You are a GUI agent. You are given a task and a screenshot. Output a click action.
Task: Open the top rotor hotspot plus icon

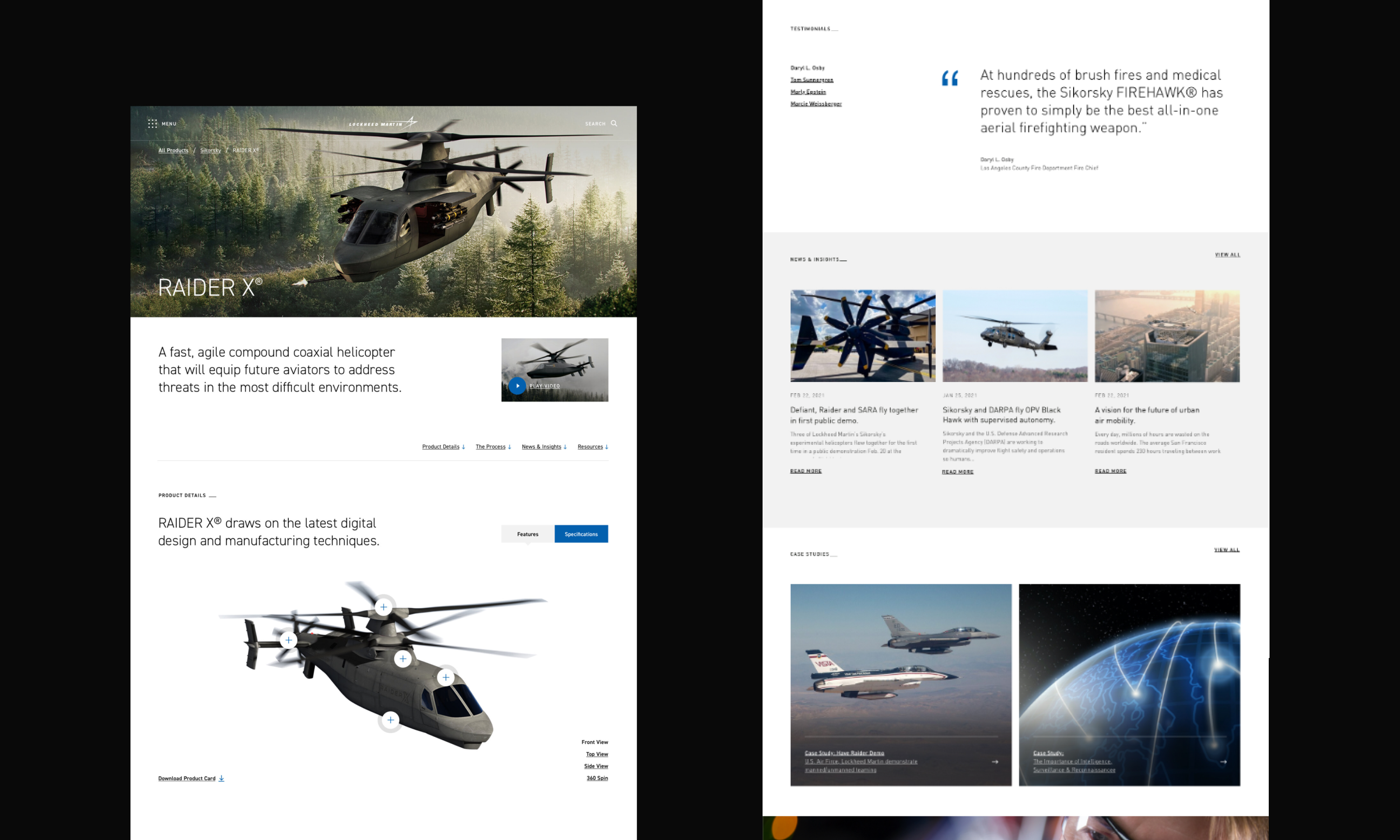[x=384, y=607]
